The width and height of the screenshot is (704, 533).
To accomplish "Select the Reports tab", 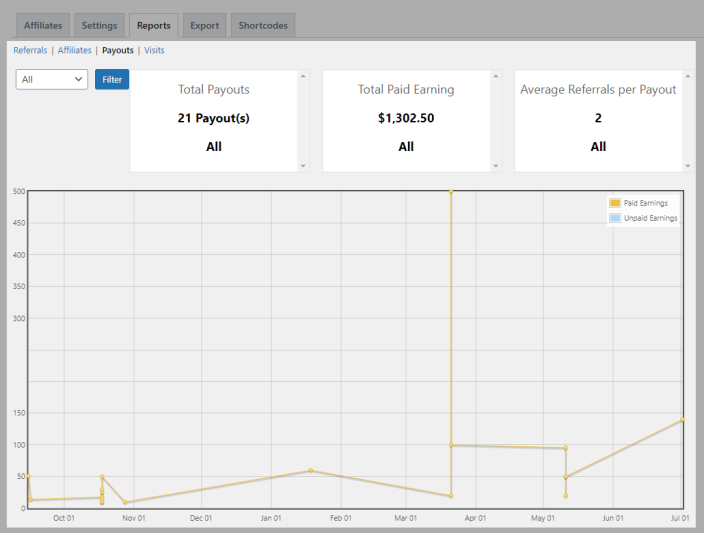I will 153,25.
